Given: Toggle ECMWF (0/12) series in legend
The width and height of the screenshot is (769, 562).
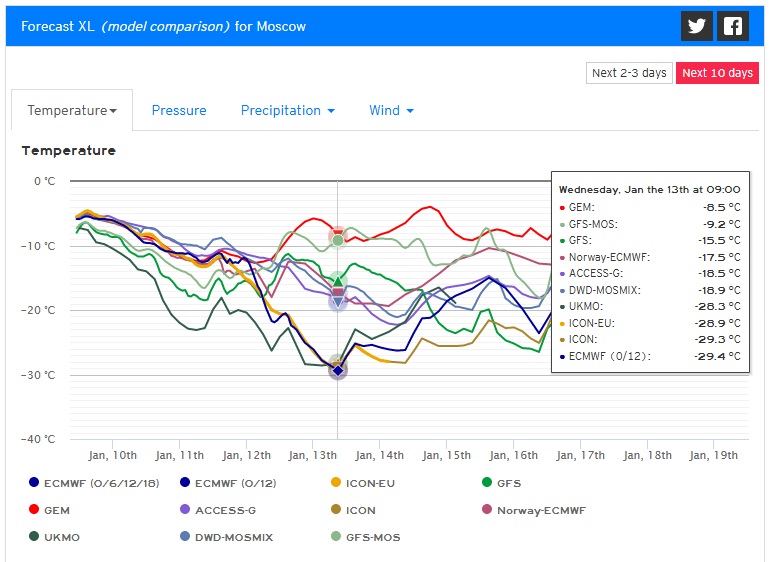Looking at the screenshot, I should point(228,483).
